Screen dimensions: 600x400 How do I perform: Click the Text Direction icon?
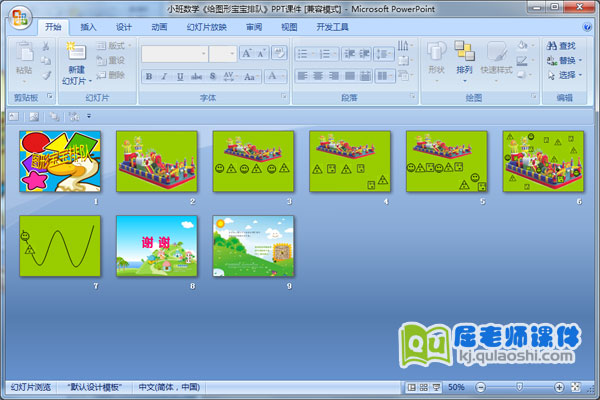tap(405, 46)
